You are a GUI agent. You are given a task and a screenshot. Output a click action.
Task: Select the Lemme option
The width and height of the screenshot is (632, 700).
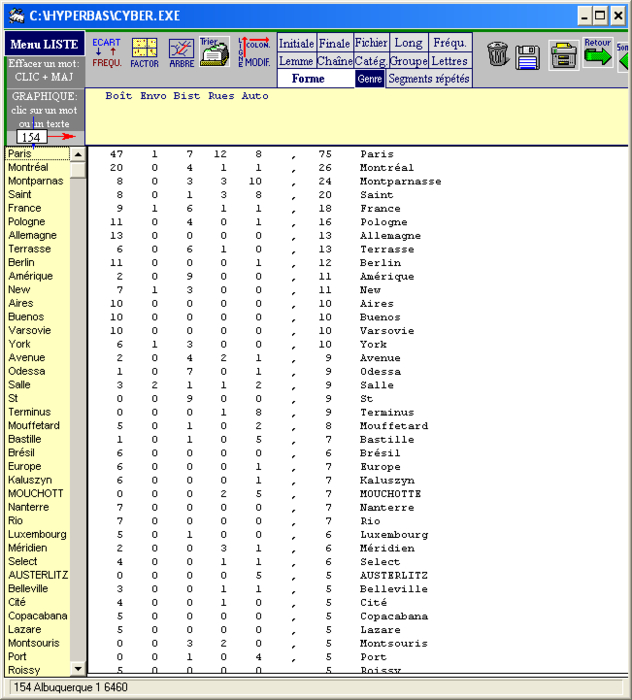tap(296, 61)
